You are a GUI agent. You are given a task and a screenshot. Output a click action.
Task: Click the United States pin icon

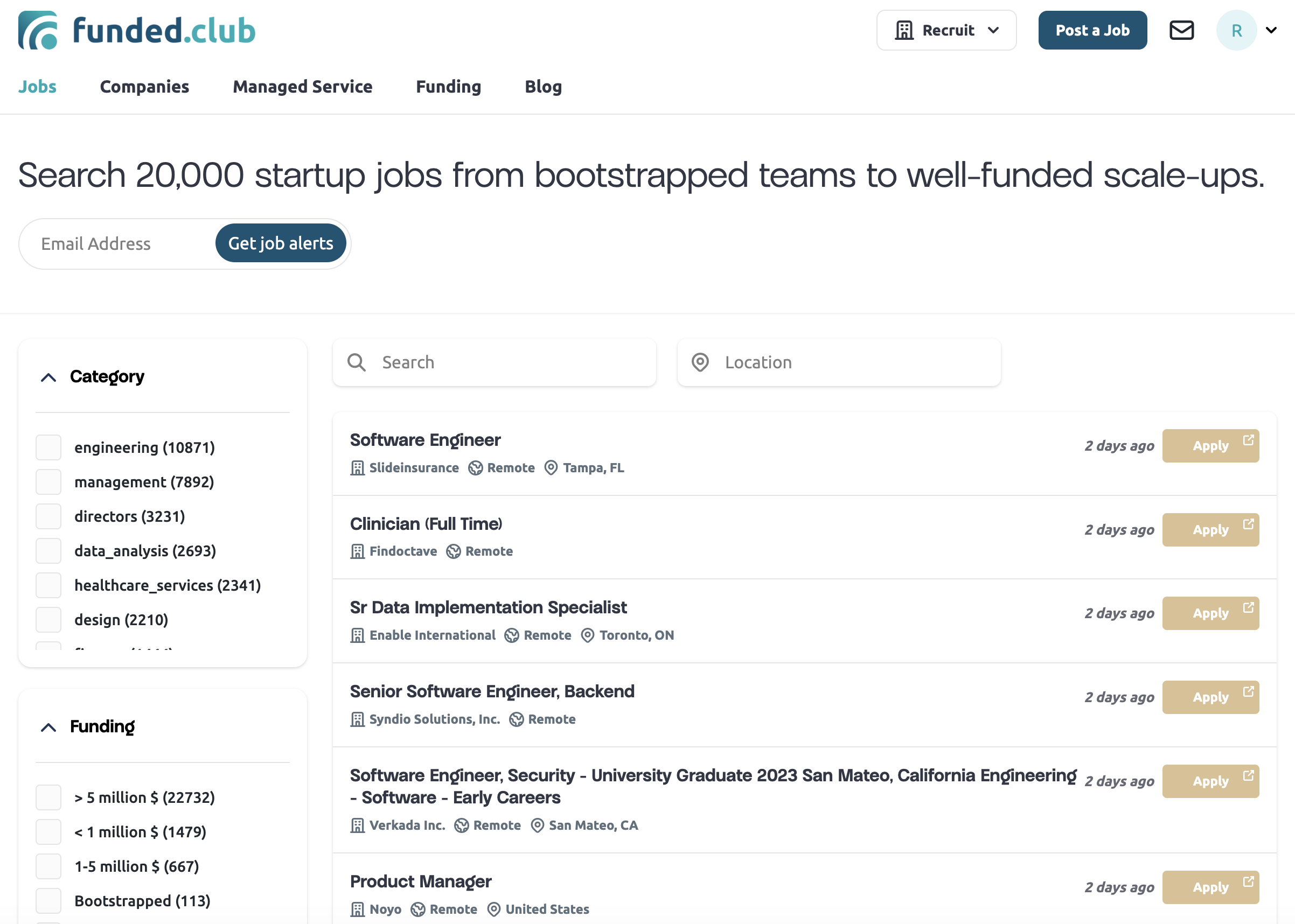point(494,910)
